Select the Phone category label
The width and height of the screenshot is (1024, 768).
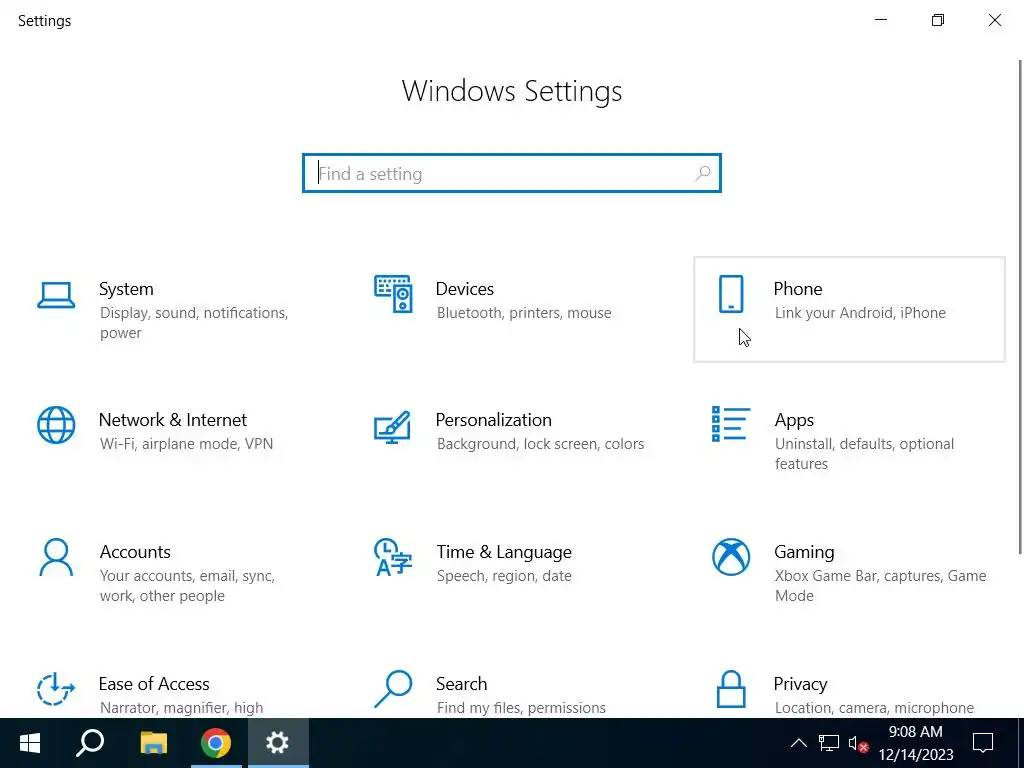pos(797,289)
